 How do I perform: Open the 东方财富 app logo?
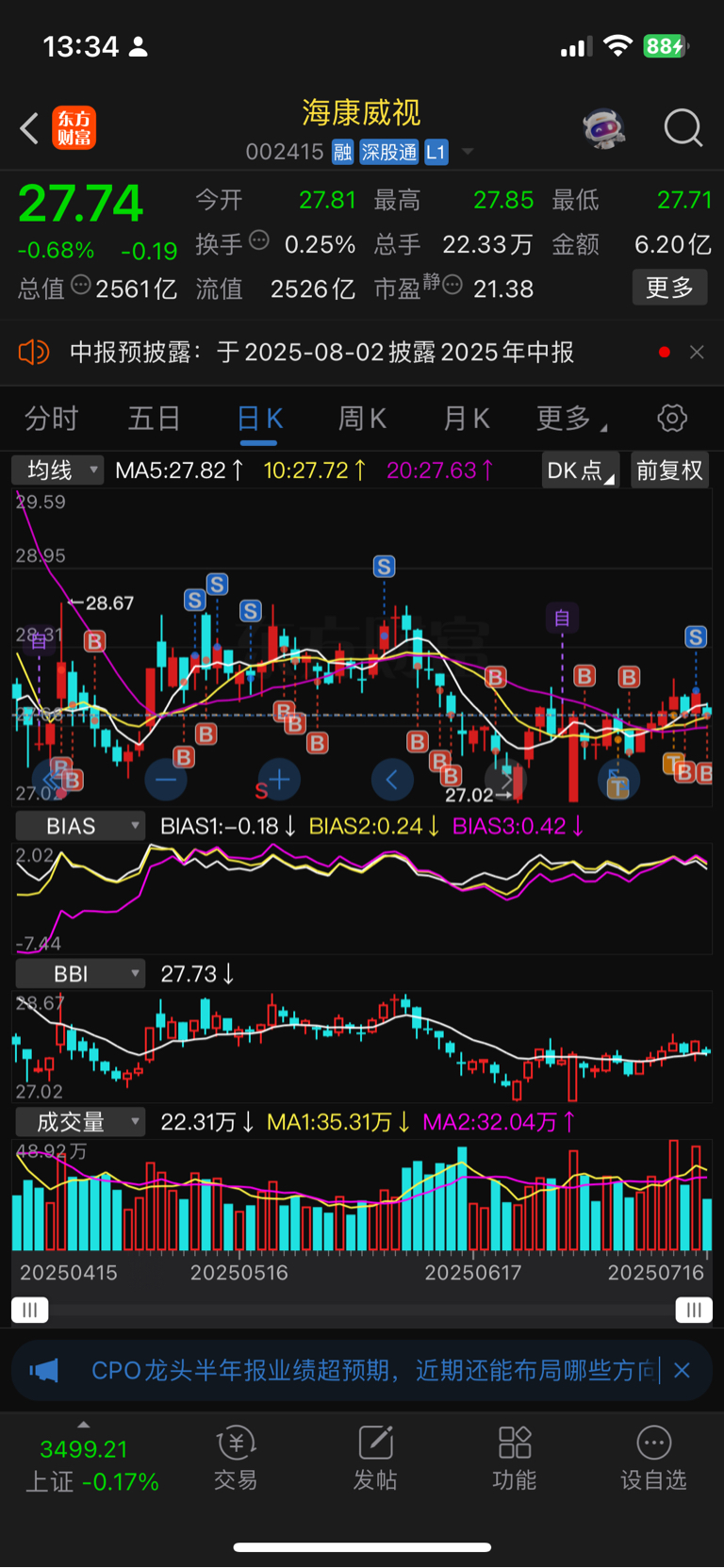(x=74, y=128)
